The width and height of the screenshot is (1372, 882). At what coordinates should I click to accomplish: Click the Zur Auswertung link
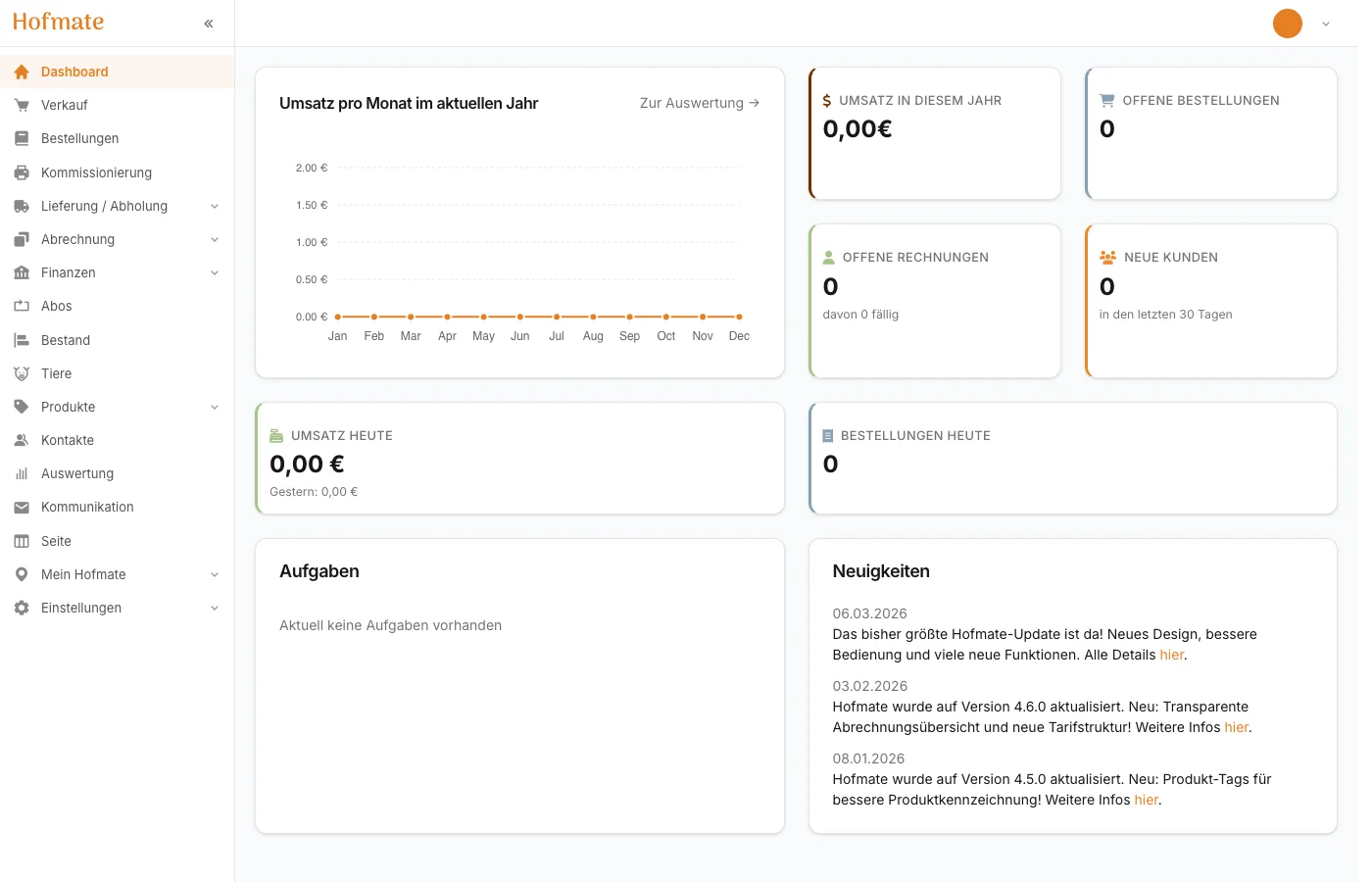coord(698,103)
